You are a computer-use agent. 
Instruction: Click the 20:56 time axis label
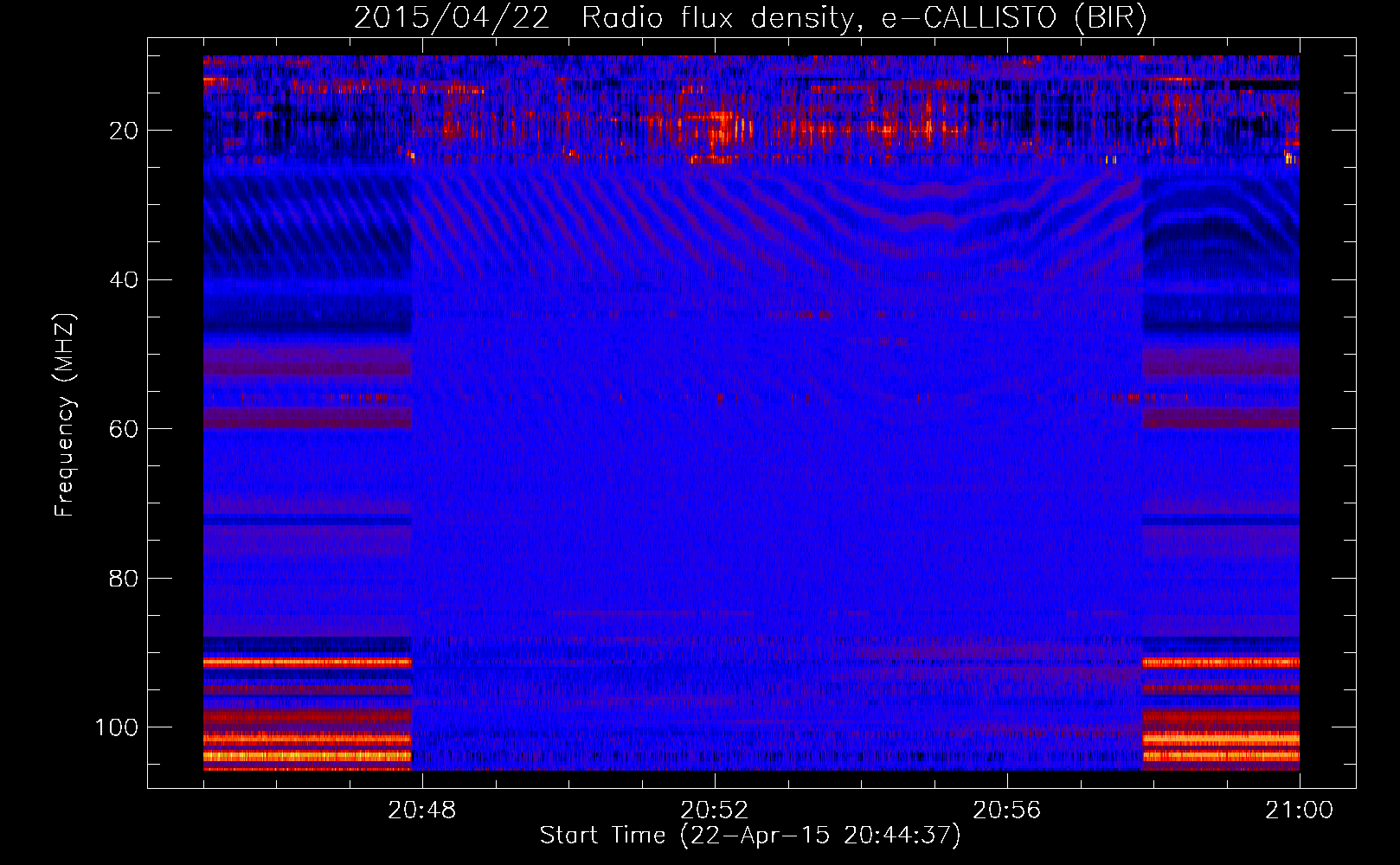1006,811
